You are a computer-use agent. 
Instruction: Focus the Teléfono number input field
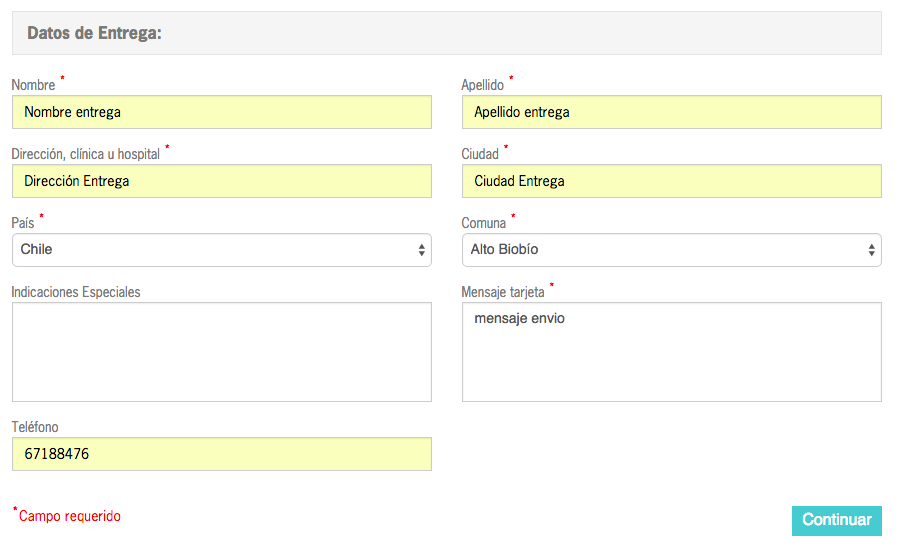click(x=221, y=454)
